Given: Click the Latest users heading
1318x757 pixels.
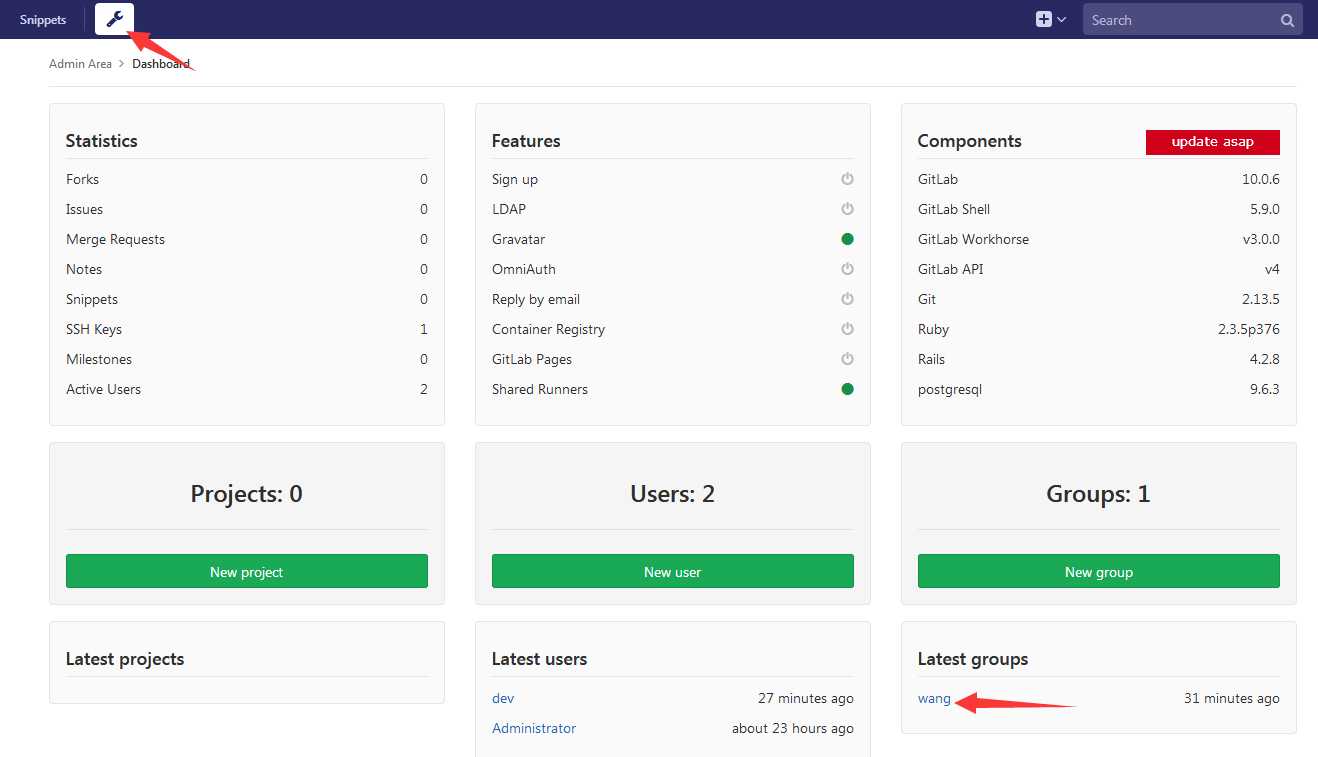Looking at the screenshot, I should (x=540, y=659).
